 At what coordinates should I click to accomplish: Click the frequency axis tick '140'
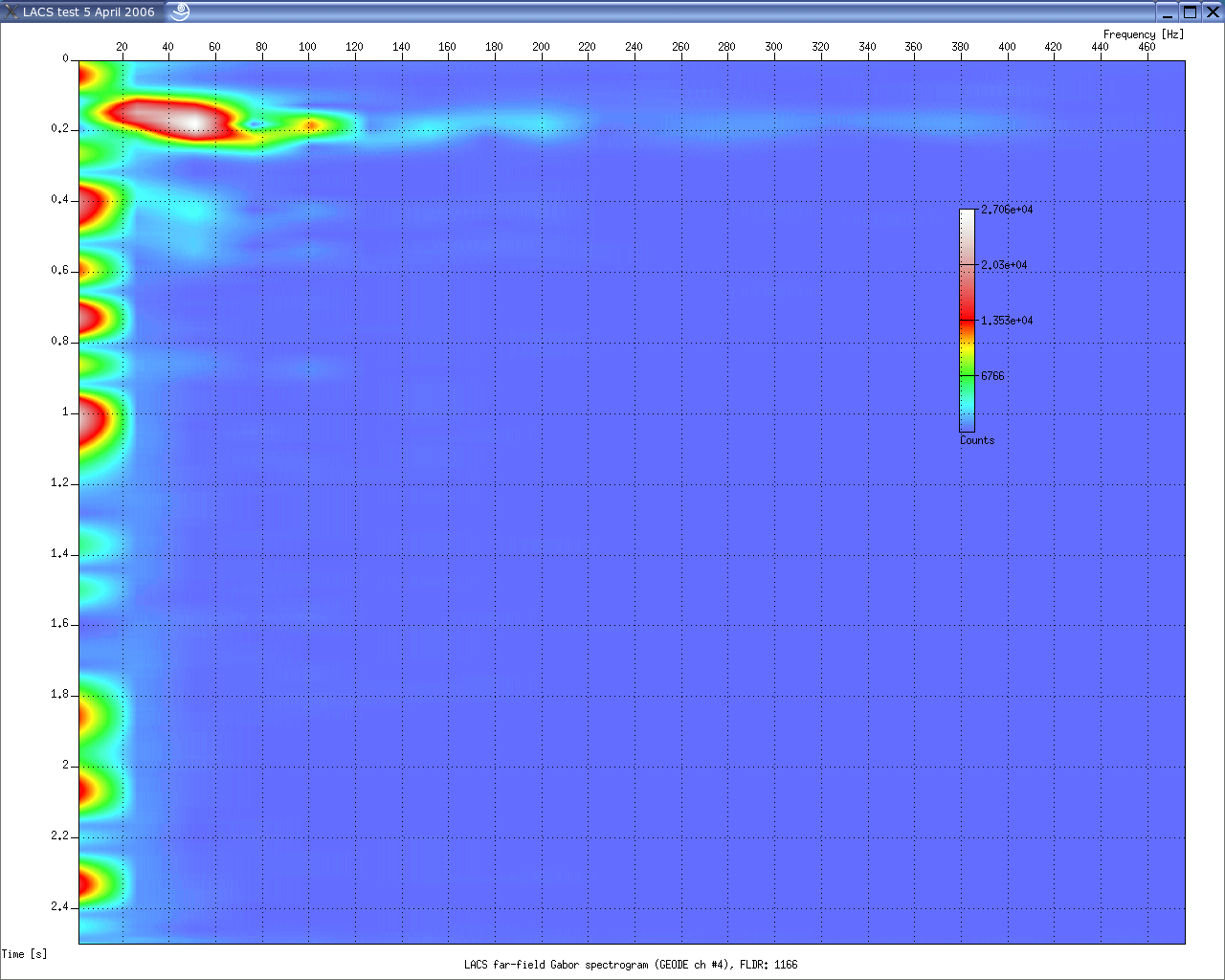(401, 47)
